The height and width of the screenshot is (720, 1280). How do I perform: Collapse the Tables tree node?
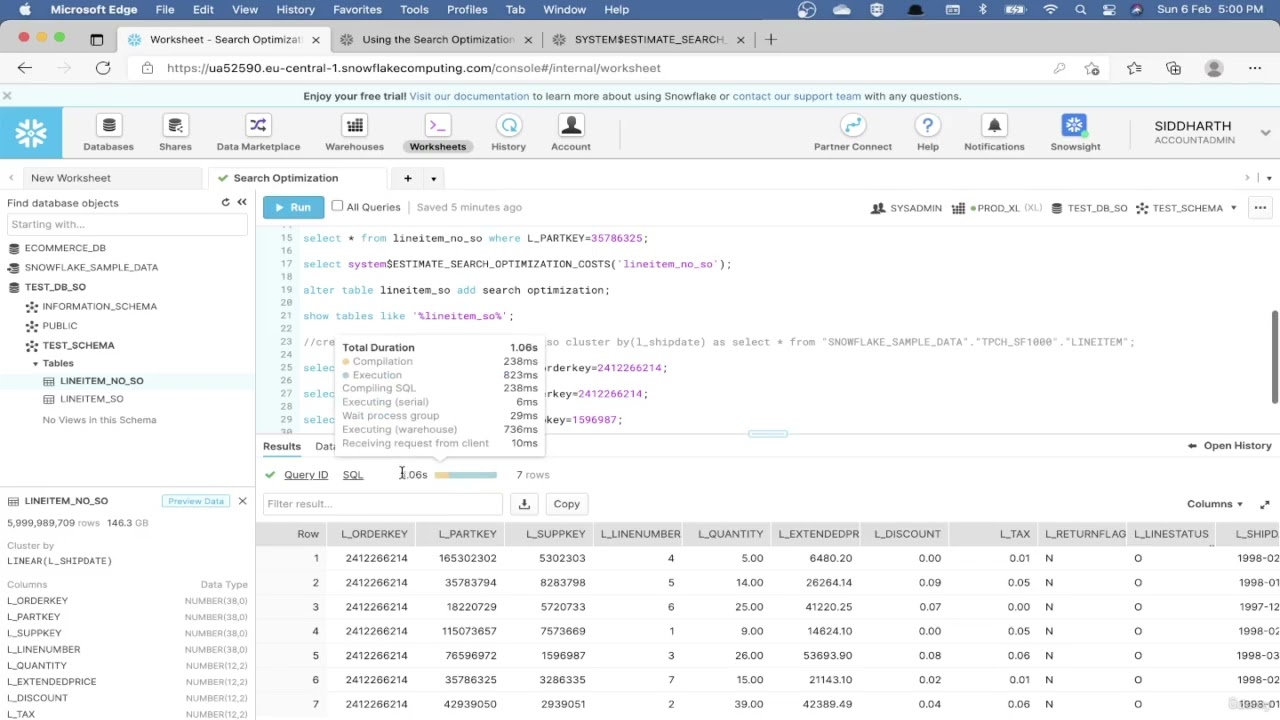pos(35,364)
